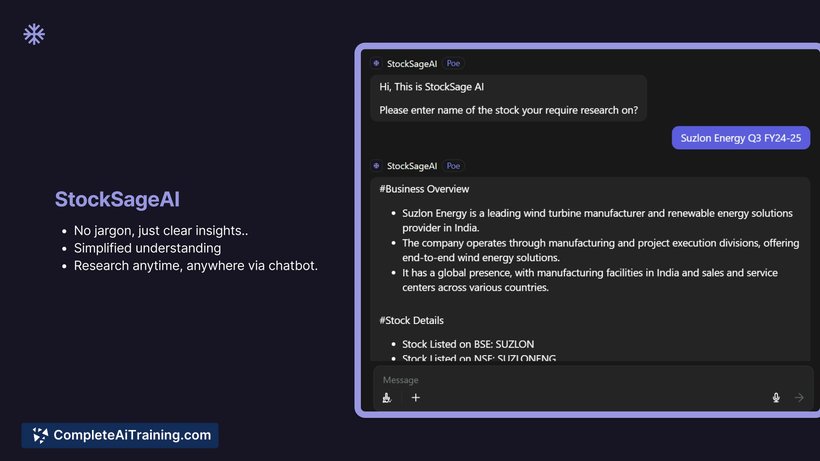820x461 pixels.
Task: Click the StockSageAI heading text
Action: (117, 199)
